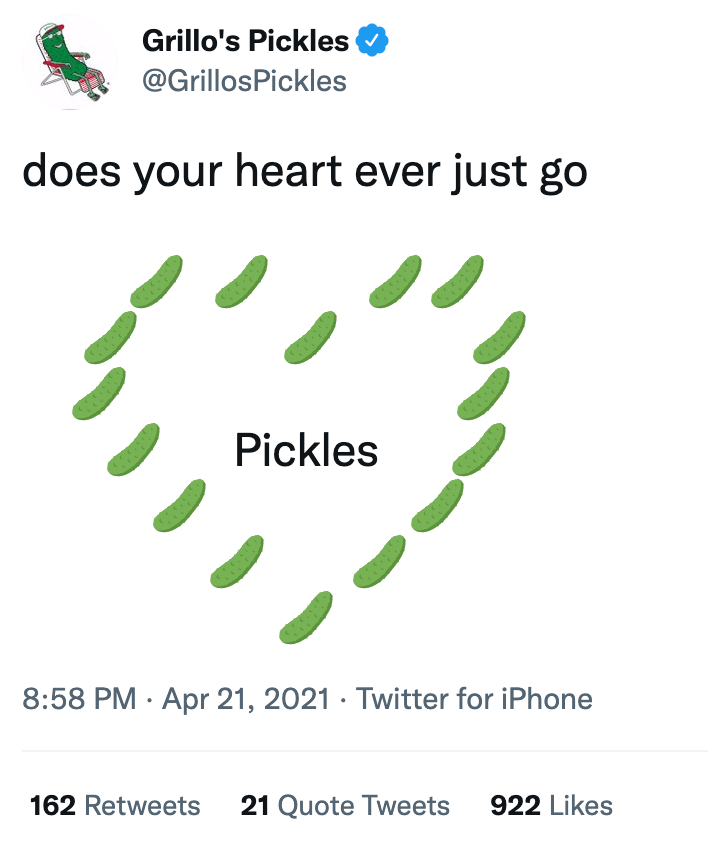
Task: Click the rightmost pickle emoji of the heart
Action: tap(499, 337)
